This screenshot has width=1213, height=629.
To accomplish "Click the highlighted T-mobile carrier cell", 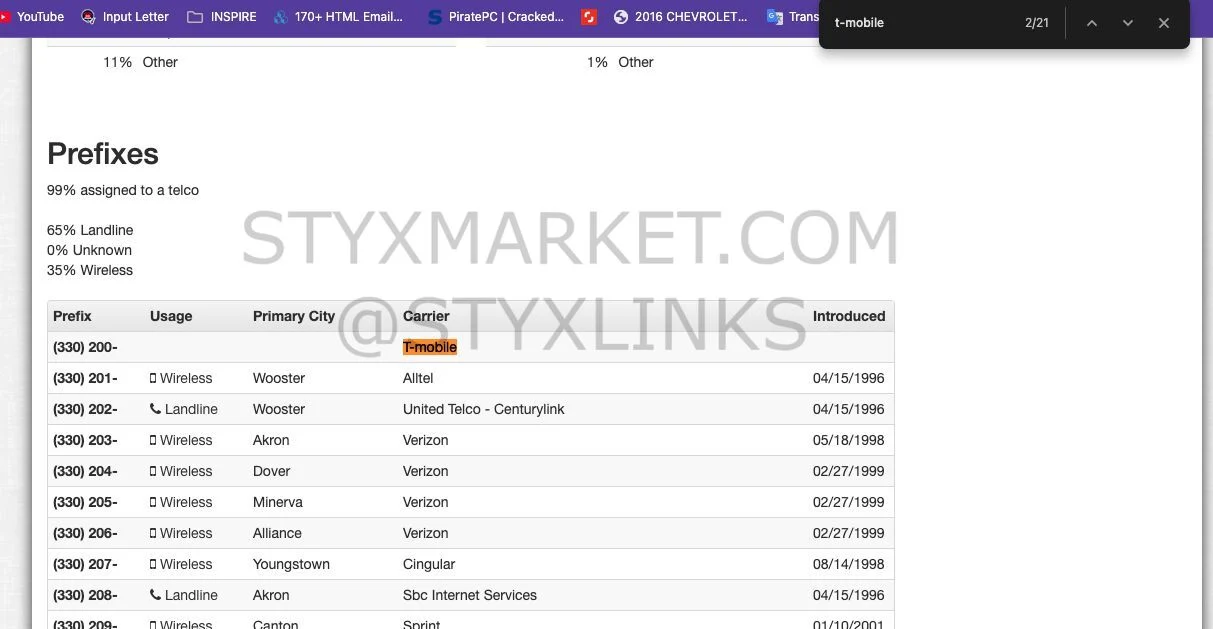I will (x=430, y=347).
